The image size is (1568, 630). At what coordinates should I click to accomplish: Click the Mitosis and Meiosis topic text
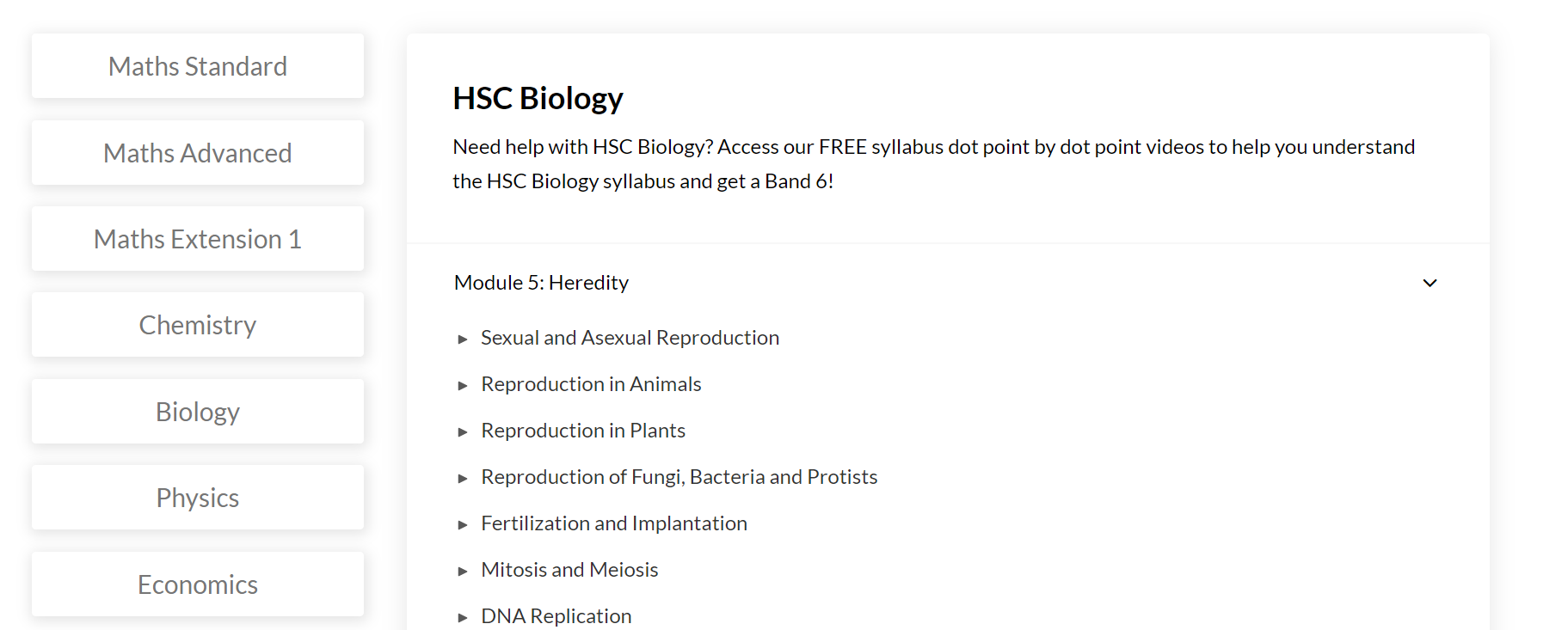[x=569, y=570]
